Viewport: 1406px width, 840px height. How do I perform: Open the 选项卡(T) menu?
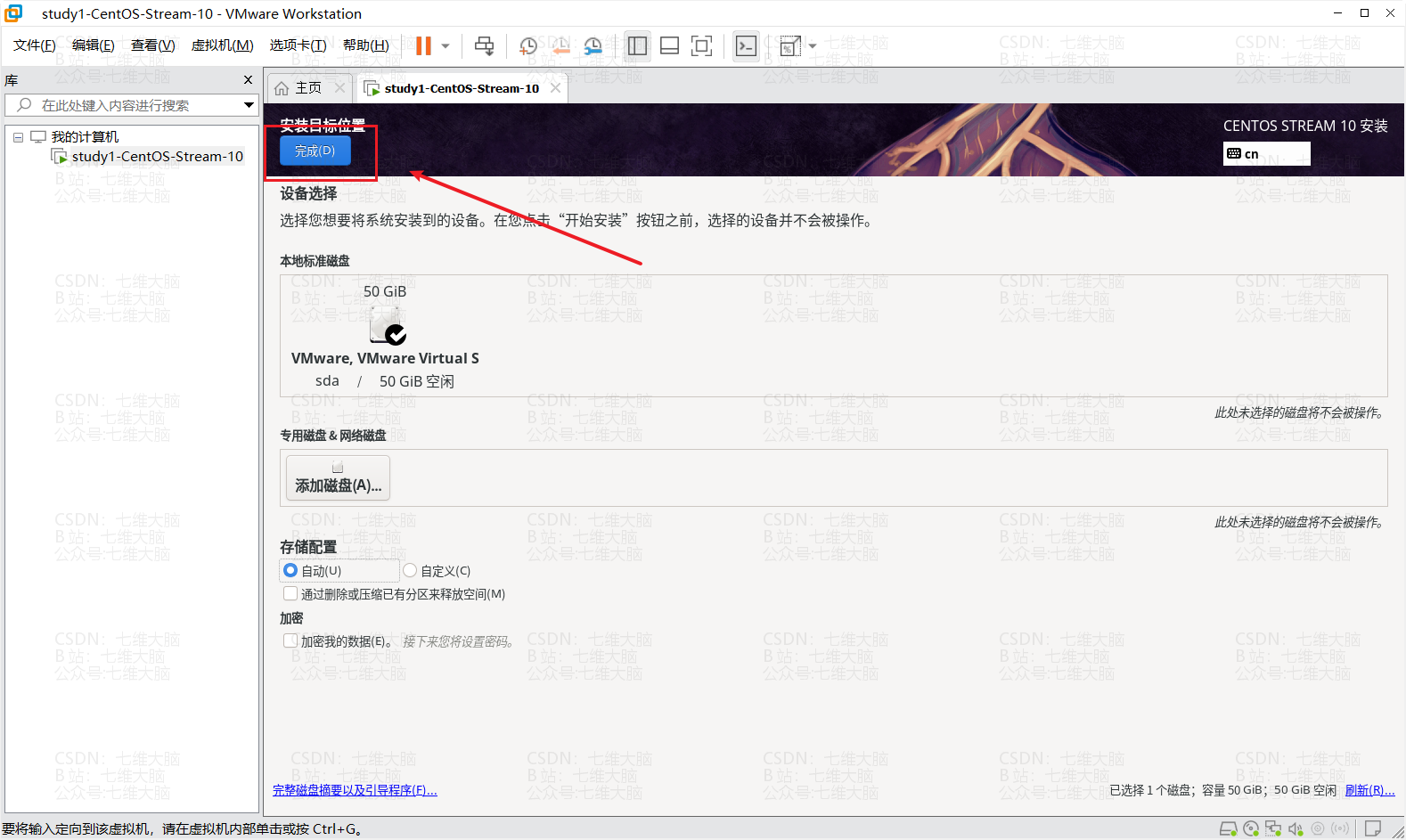[298, 45]
